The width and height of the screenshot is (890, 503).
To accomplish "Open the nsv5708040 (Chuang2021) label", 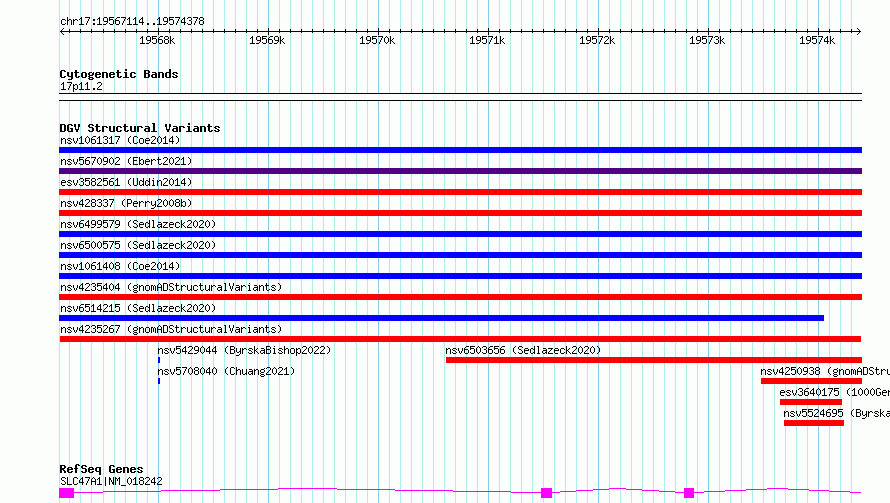I will point(226,371).
